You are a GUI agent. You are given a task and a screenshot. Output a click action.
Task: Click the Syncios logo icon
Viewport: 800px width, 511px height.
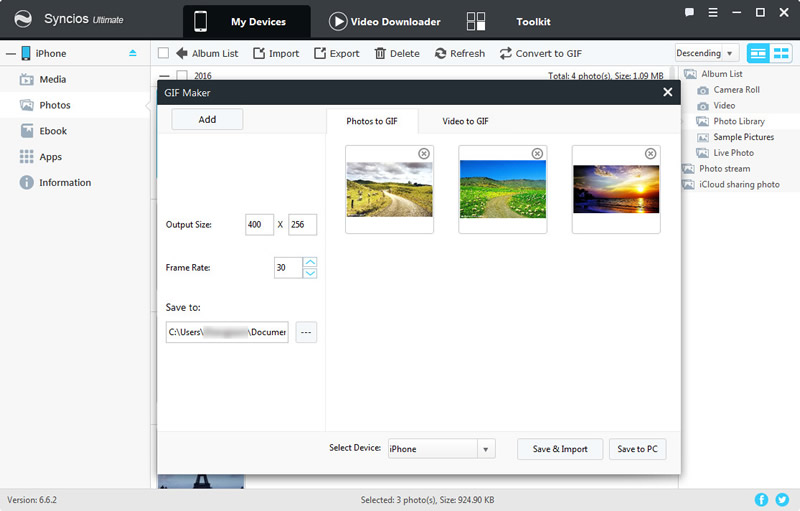coord(23,19)
